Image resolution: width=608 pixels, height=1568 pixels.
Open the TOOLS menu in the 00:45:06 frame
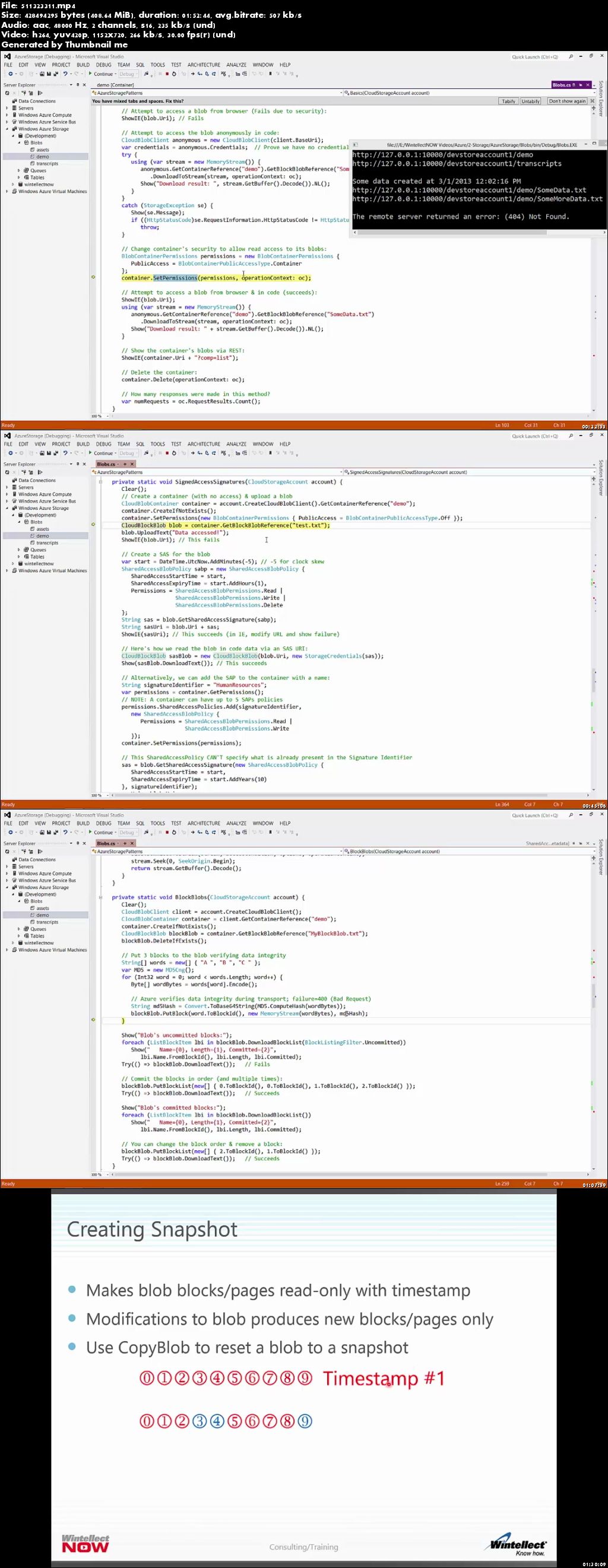(x=158, y=444)
